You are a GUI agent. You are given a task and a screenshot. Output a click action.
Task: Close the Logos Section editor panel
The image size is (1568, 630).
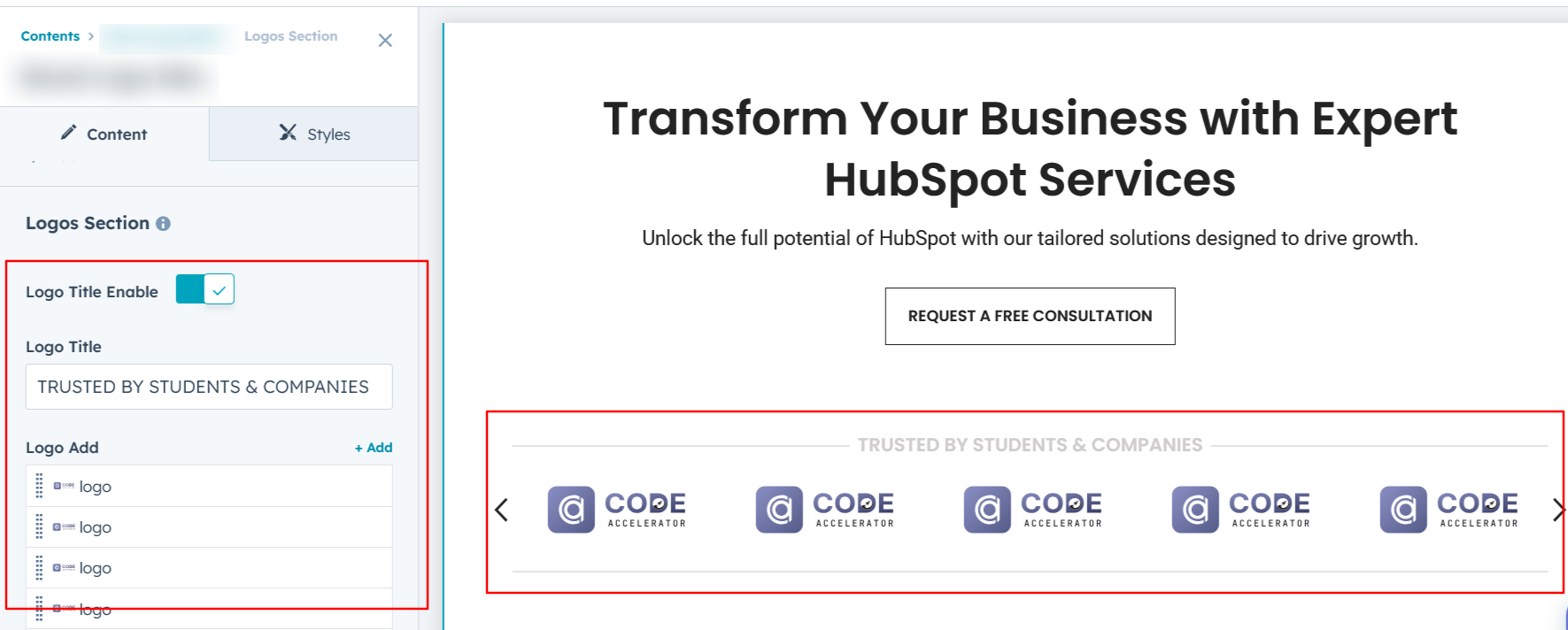(385, 41)
